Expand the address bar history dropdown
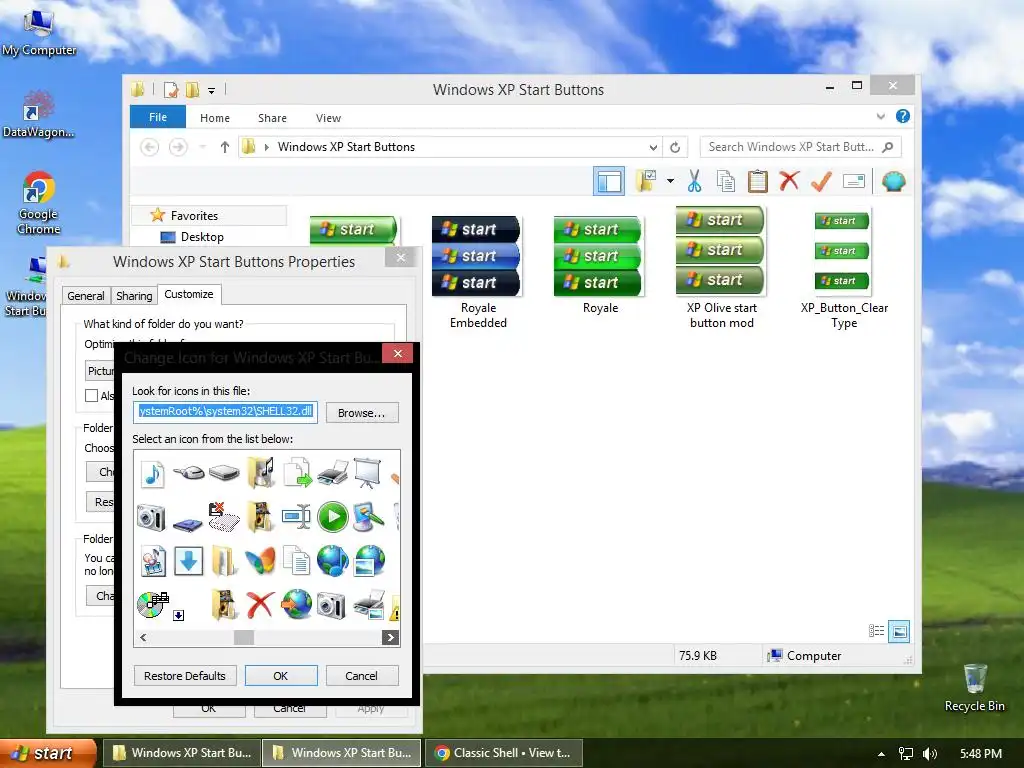This screenshot has height=768, width=1024. [652, 148]
